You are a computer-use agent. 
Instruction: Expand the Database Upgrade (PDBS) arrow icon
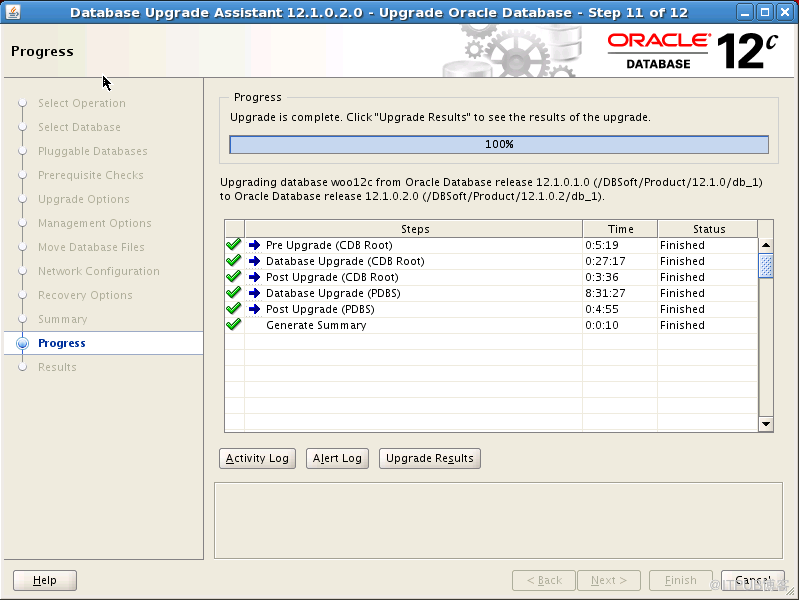point(254,293)
